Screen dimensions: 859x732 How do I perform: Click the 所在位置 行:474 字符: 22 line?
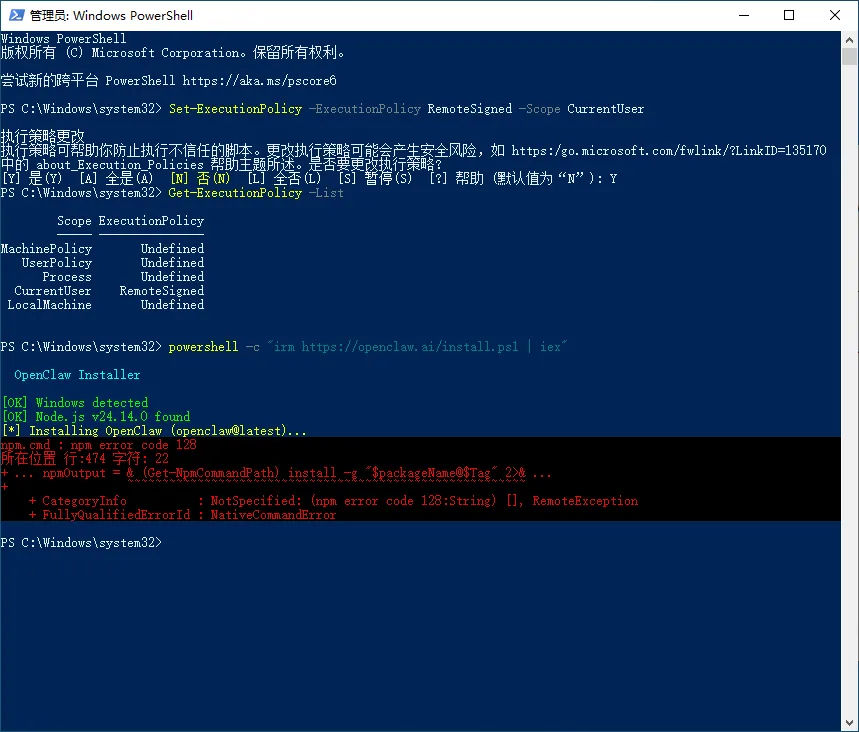[x=85, y=459]
